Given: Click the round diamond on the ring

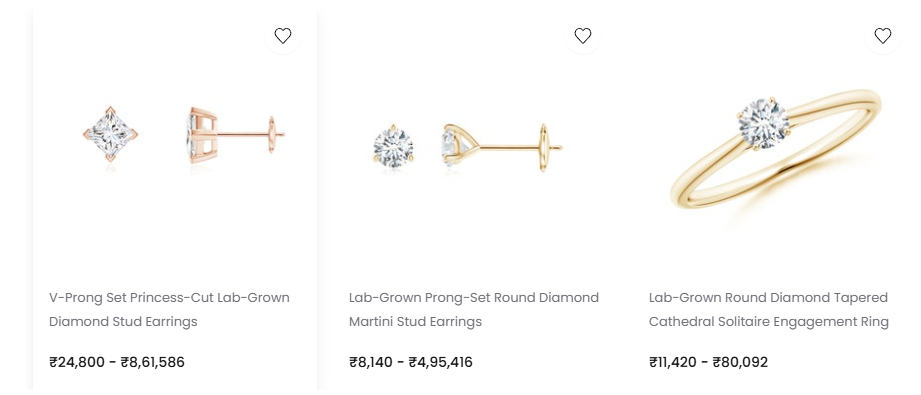Looking at the screenshot, I should (764, 123).
